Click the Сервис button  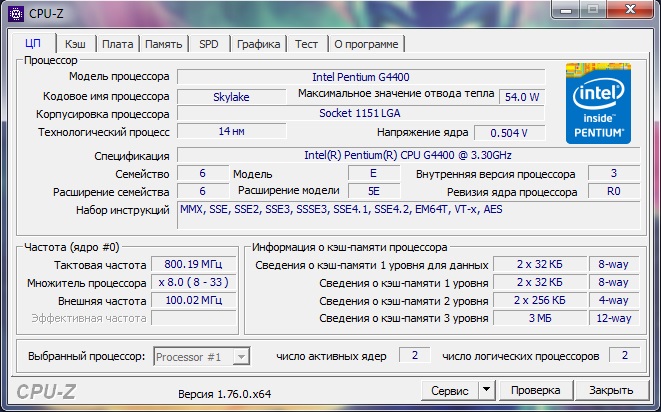coord(450,390)
